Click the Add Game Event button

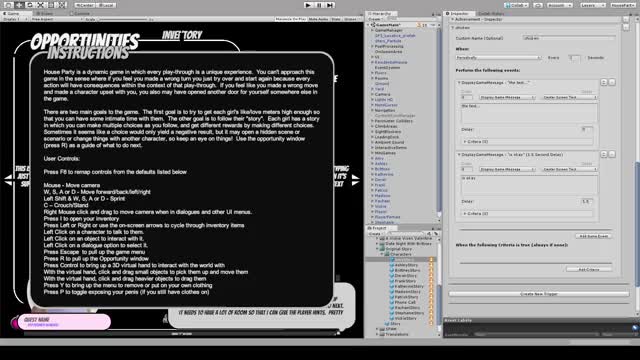point(593,236)
